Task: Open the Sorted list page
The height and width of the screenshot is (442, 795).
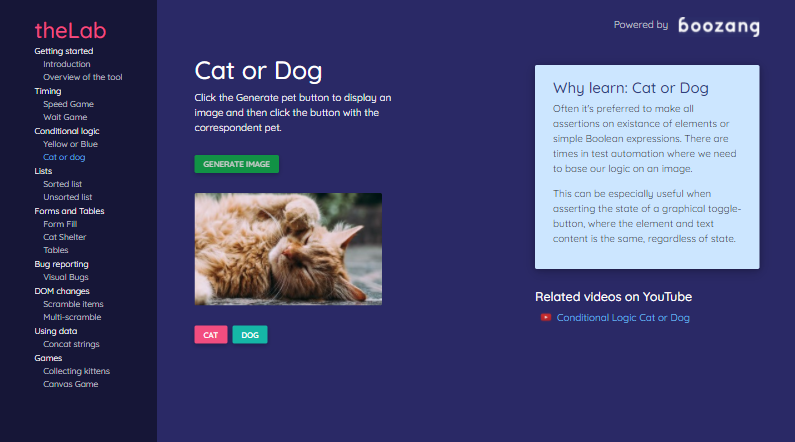Action: point(62,184)
